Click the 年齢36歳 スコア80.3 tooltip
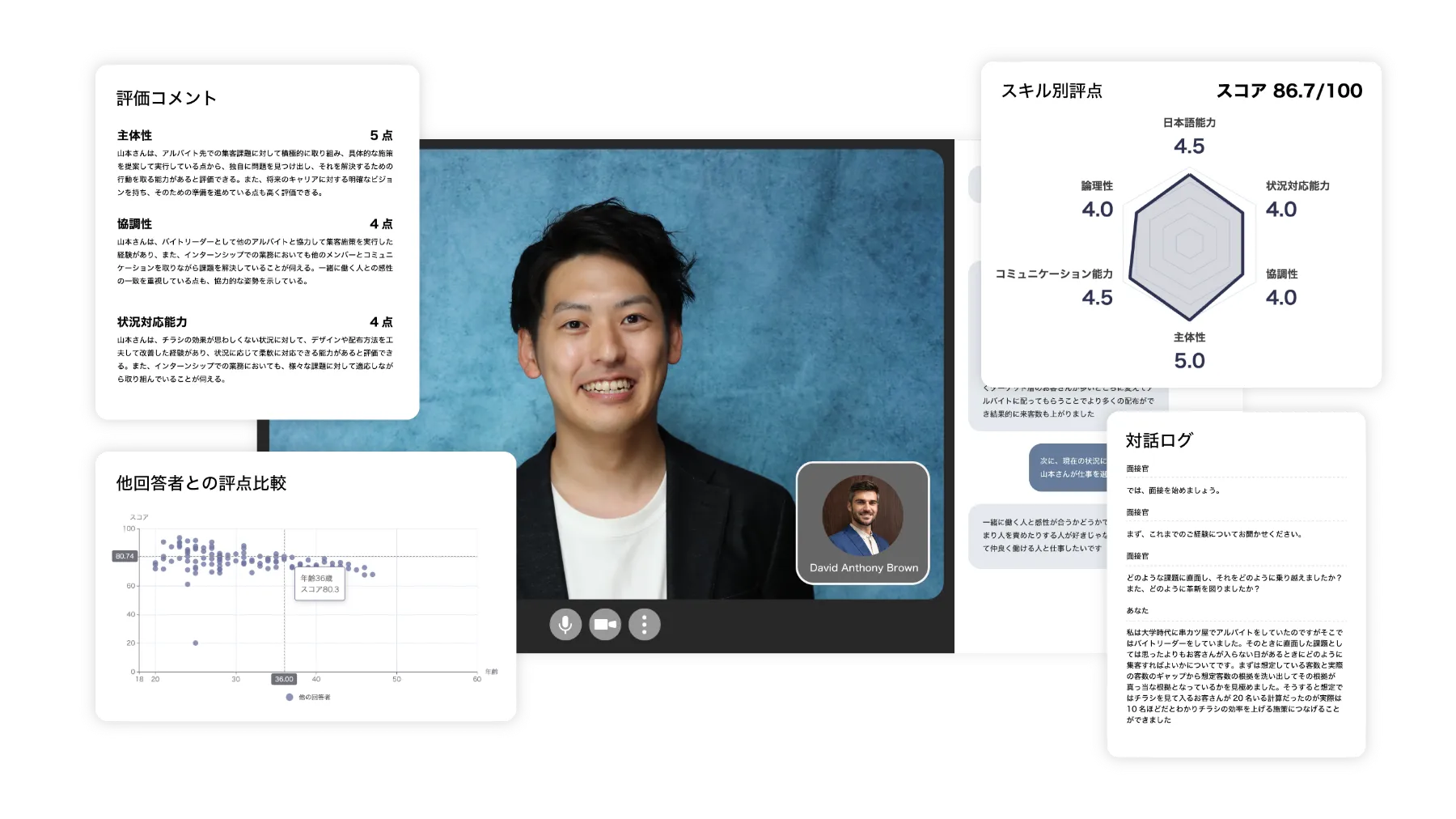 [x=320, y=583]
